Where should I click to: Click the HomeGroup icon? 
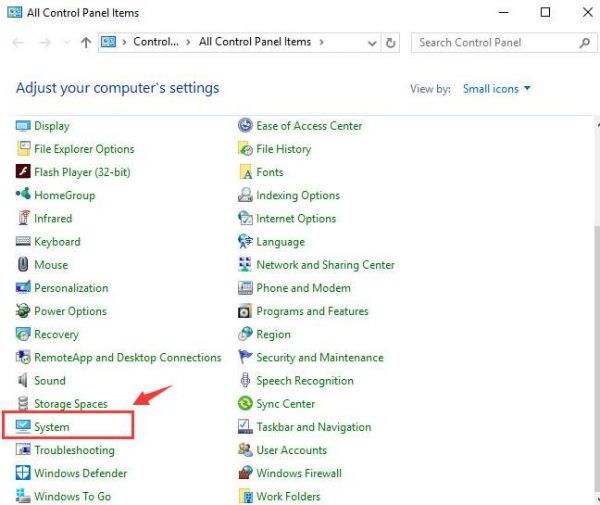(x=24, y=195)
